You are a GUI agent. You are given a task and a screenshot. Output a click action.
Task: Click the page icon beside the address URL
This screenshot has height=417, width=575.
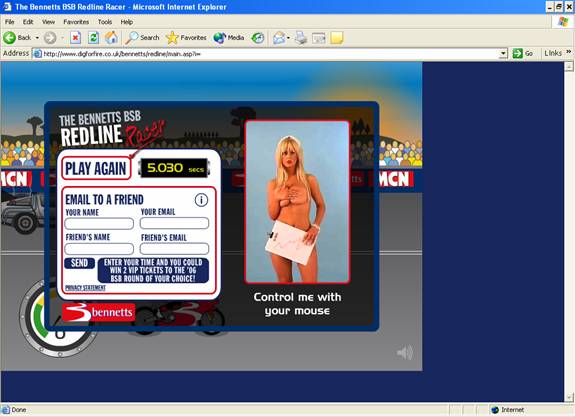(x=37, y=54)
